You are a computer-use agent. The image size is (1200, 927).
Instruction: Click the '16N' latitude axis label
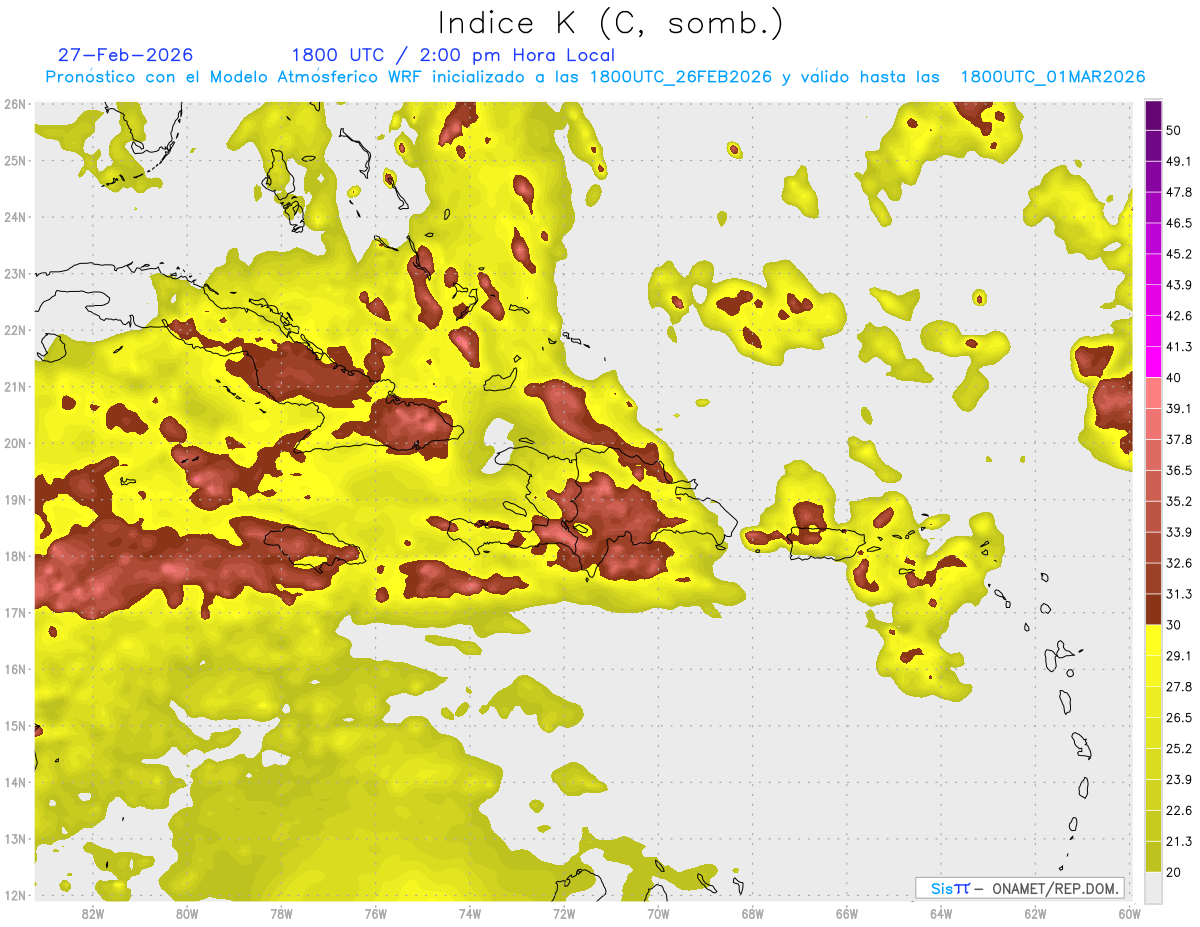(x=15, y=669)
